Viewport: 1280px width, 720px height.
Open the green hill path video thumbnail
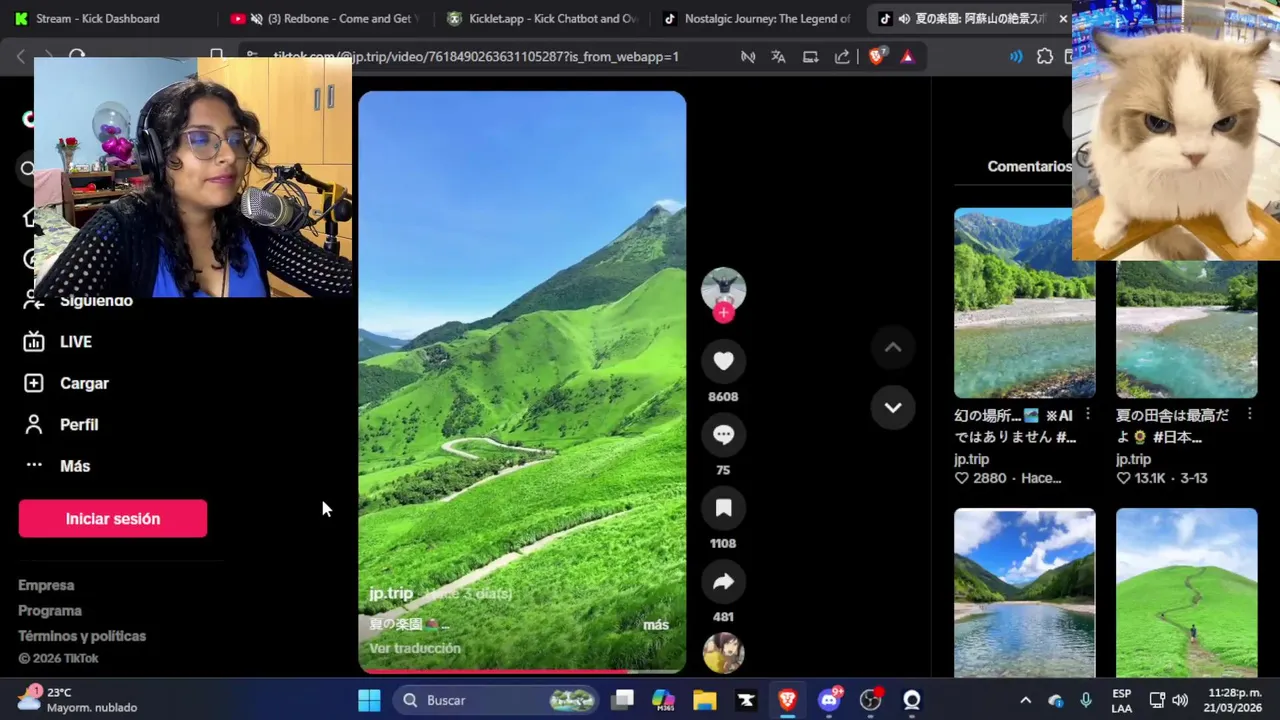pos(1187,593)
